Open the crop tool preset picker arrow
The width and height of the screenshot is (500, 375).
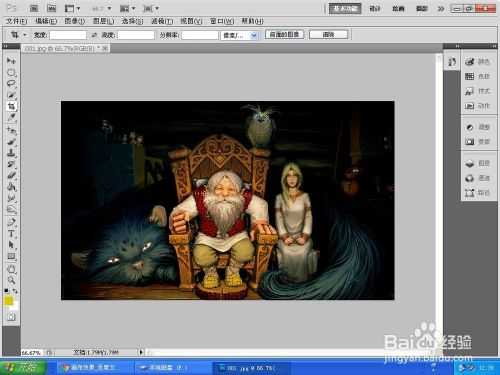pos(24,35)
